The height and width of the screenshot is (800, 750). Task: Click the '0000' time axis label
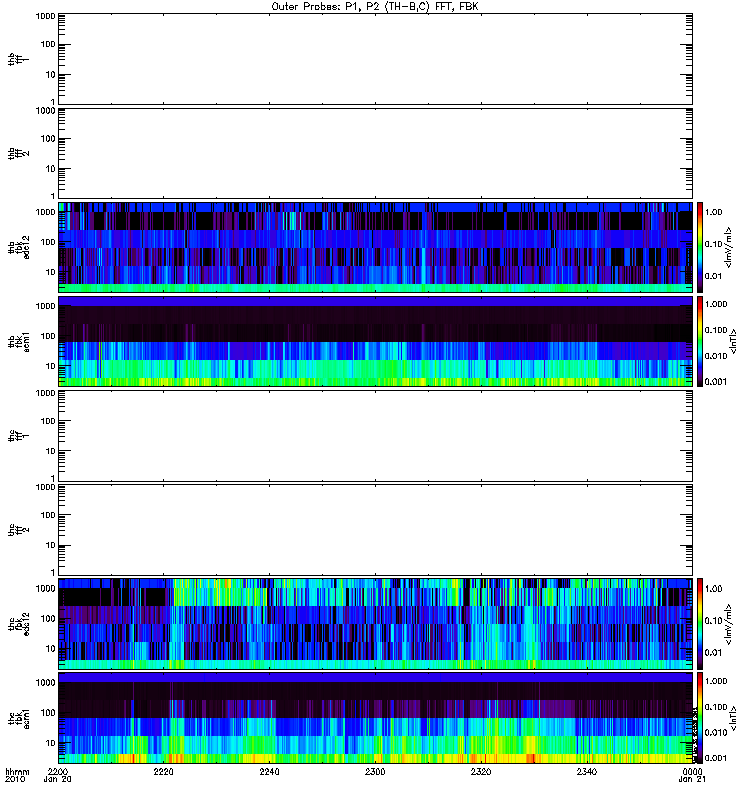coord(692,771)
